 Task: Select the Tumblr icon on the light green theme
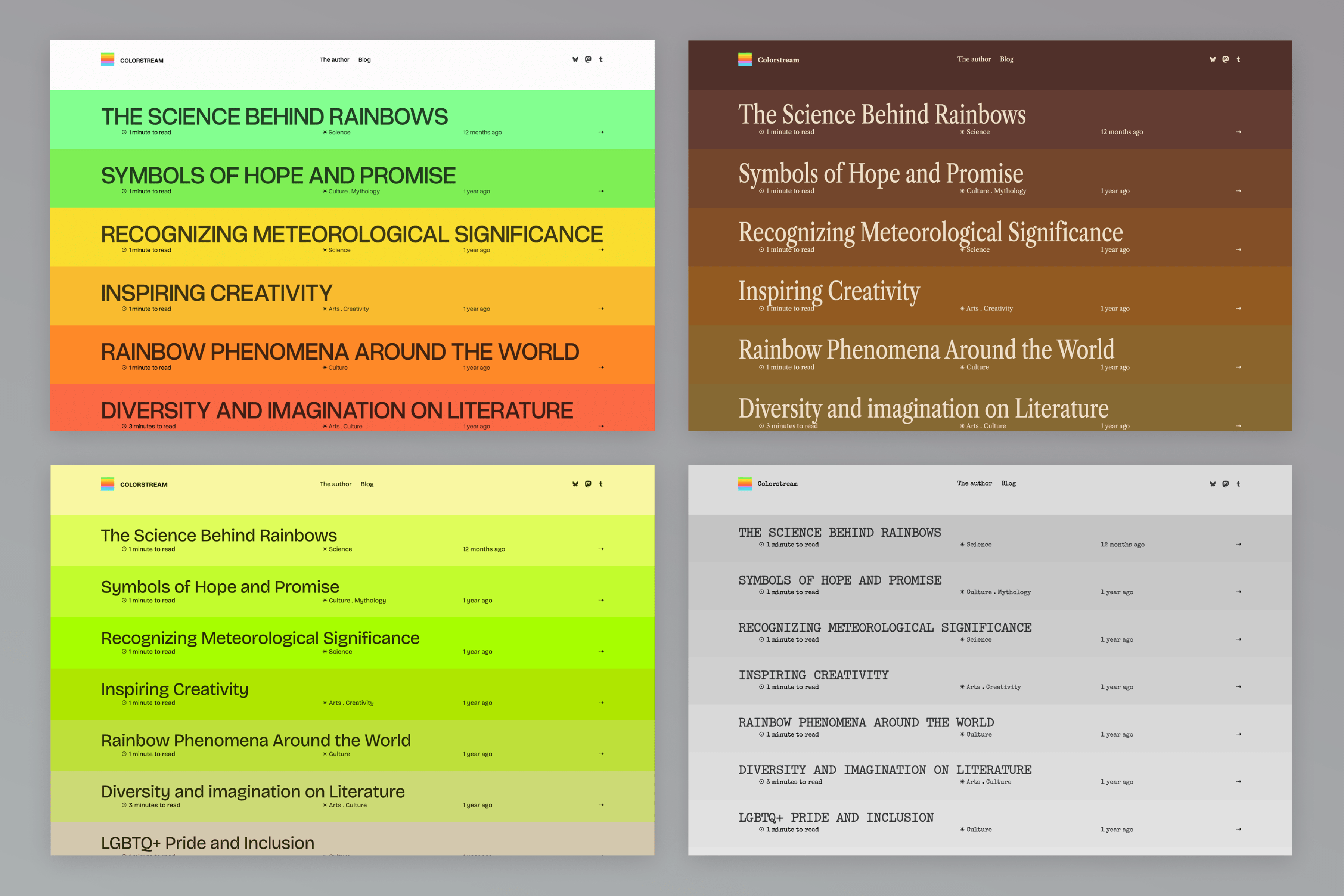coord(601,483)
